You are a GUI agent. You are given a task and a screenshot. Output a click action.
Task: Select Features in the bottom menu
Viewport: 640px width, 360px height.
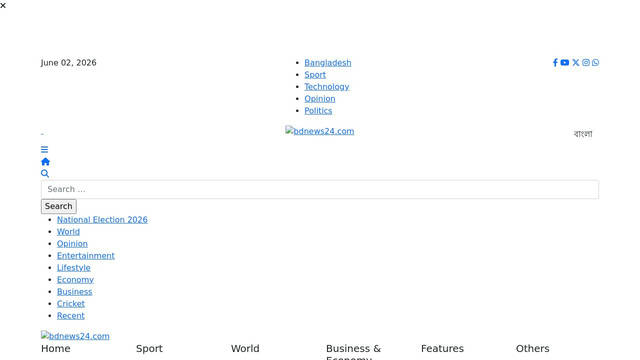[442, 349]
